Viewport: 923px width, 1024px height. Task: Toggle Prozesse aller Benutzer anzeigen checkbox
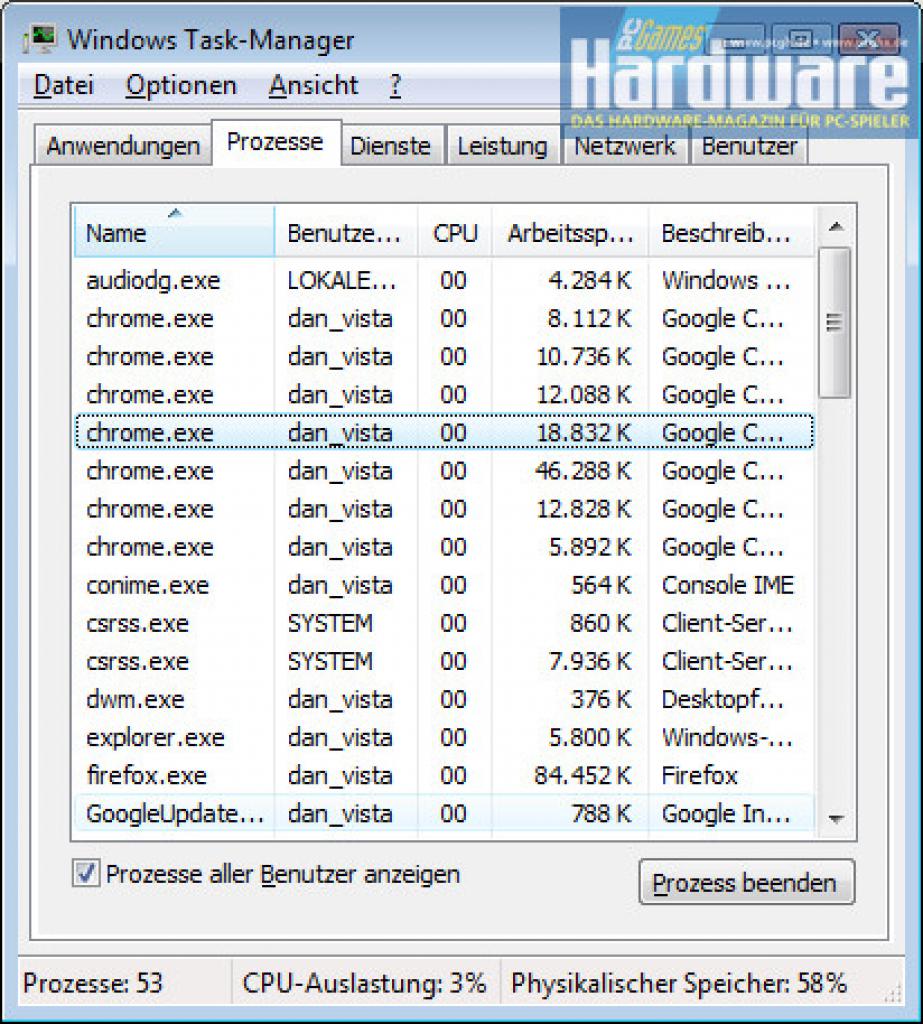pyautogui.click(x=86, y=873)
